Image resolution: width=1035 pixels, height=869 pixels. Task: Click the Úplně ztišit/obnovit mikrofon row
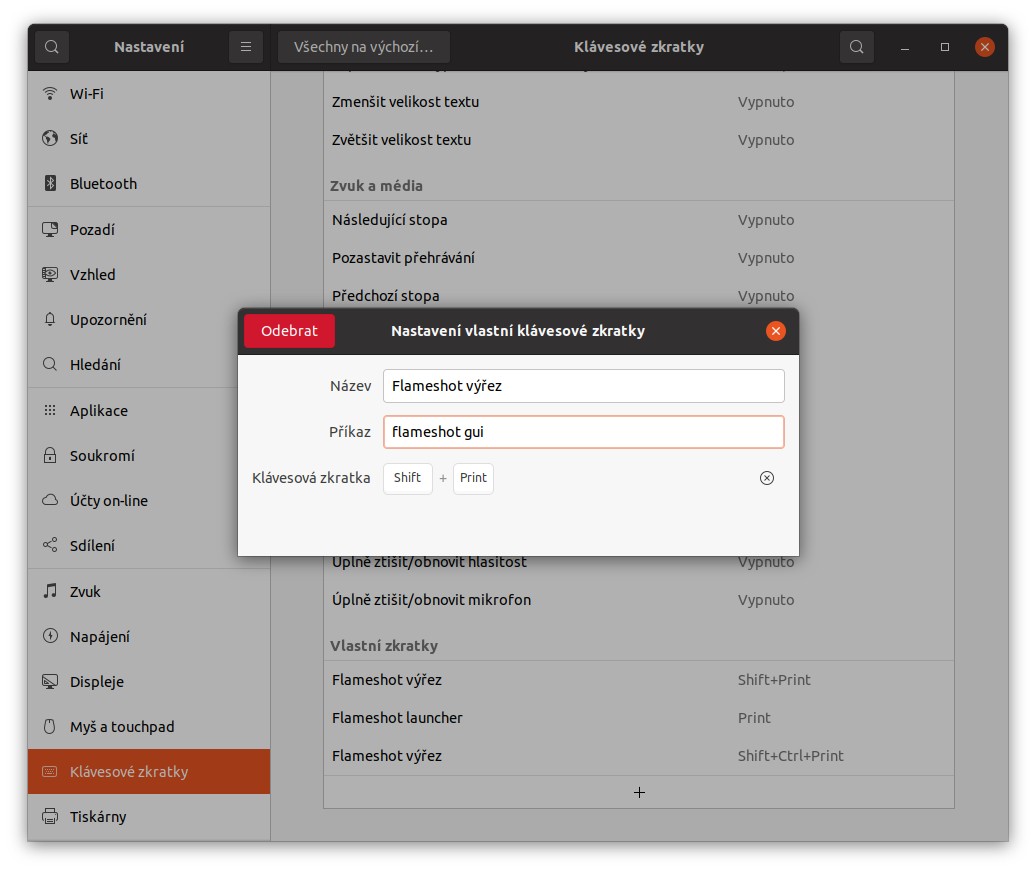pyautogui.click(x=639, y=600)
